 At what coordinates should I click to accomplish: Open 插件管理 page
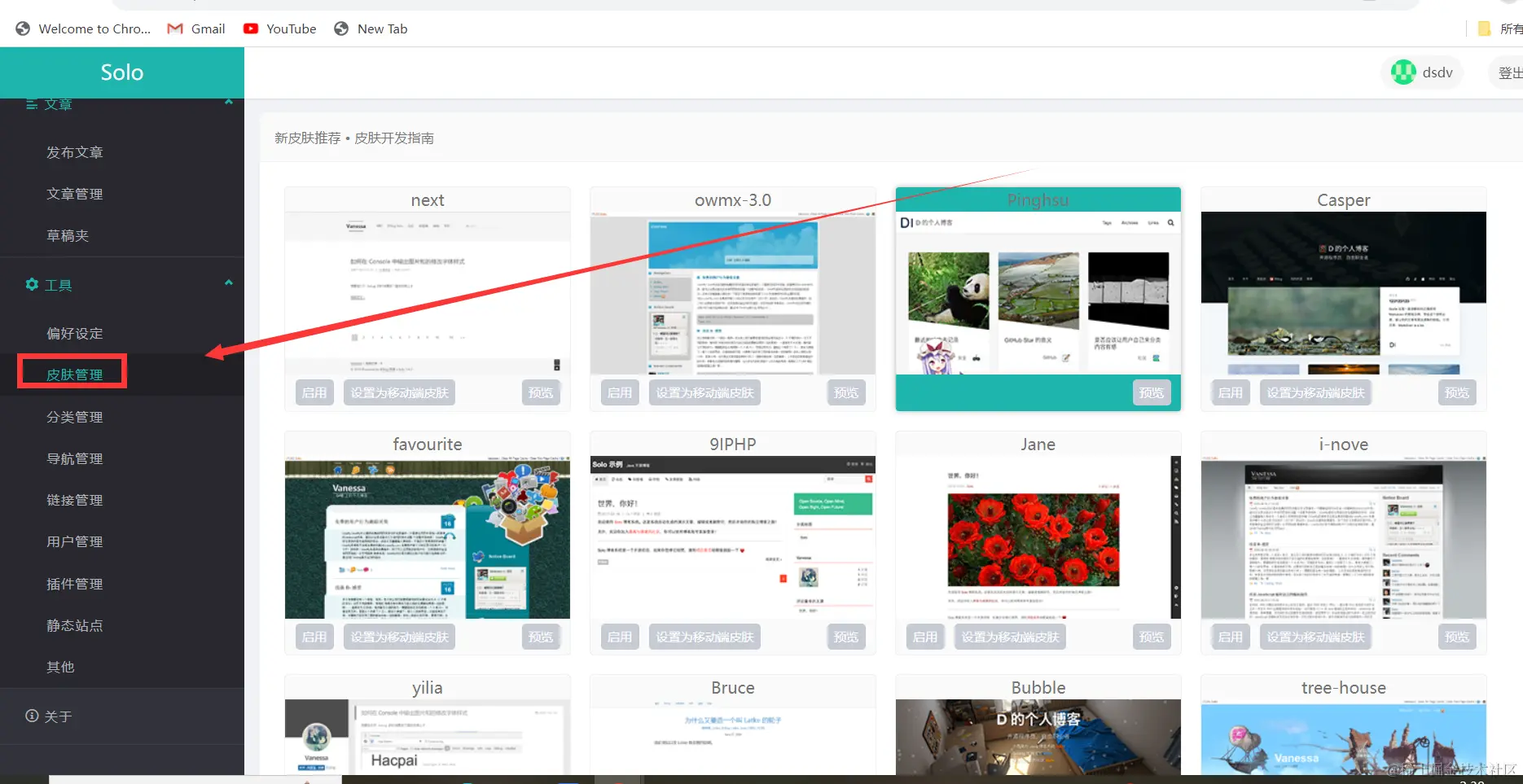75,584
